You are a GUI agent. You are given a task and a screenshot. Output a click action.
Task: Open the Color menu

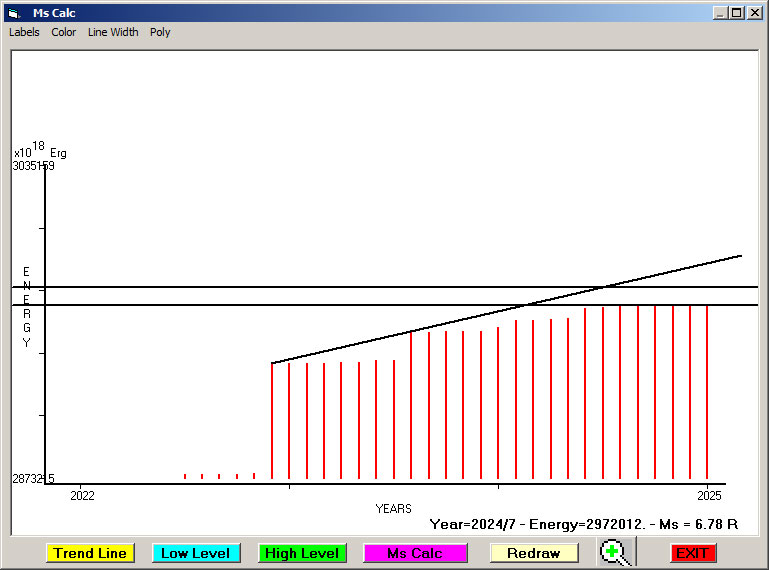click(64, 32)
